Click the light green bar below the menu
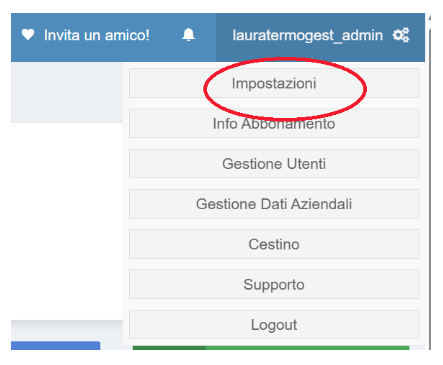Image resolution: width=443 pixels, height=365 pixels. tap(307, 348)
